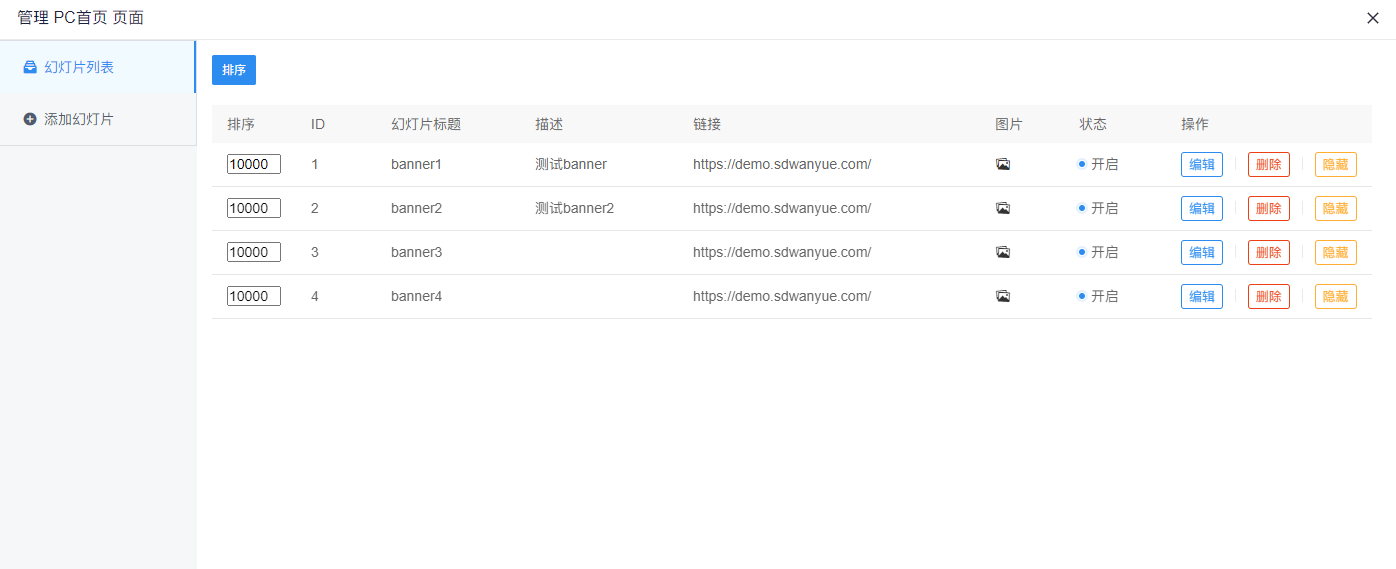Click banner4's image thumbnail icon
Image resolution: width=1396 pixels, height=569 pixels.
pos(1003,296)
